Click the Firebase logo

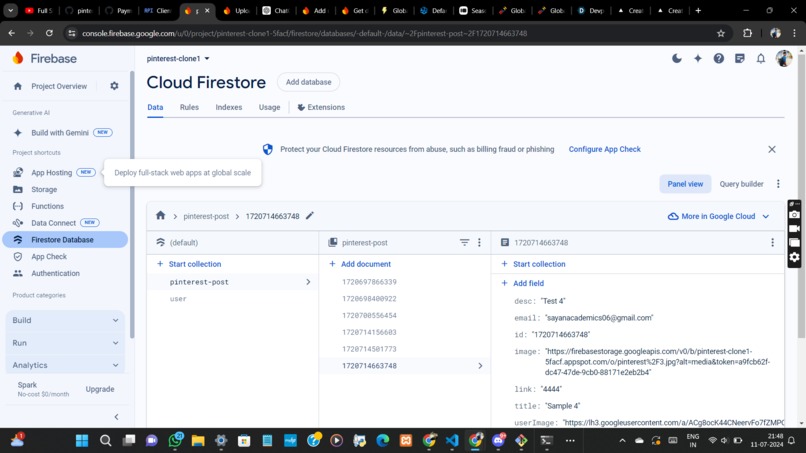click(x=44, y=58)
